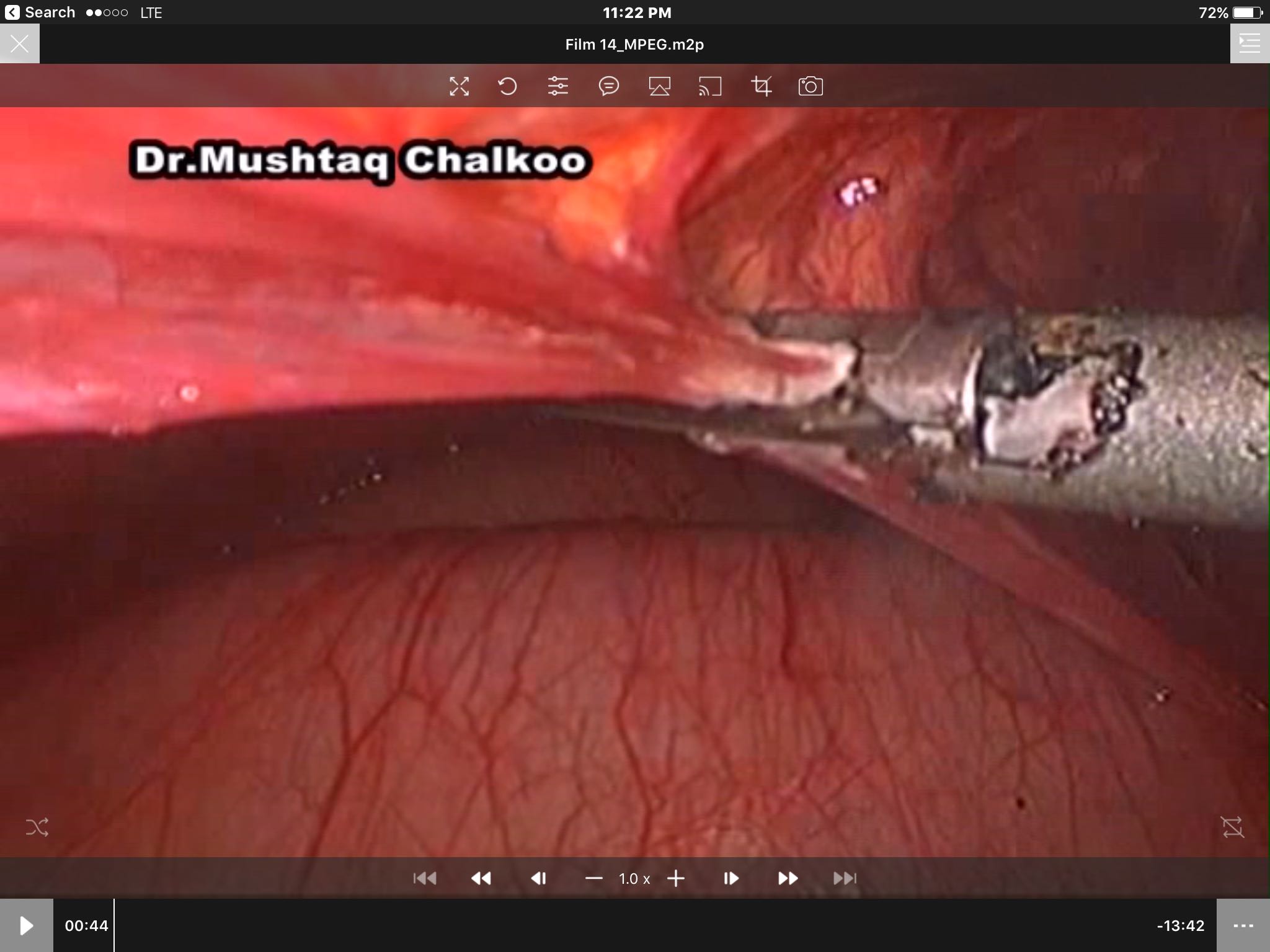Tap the rotate video icon

pyautogui.click(x=508, y=86)
